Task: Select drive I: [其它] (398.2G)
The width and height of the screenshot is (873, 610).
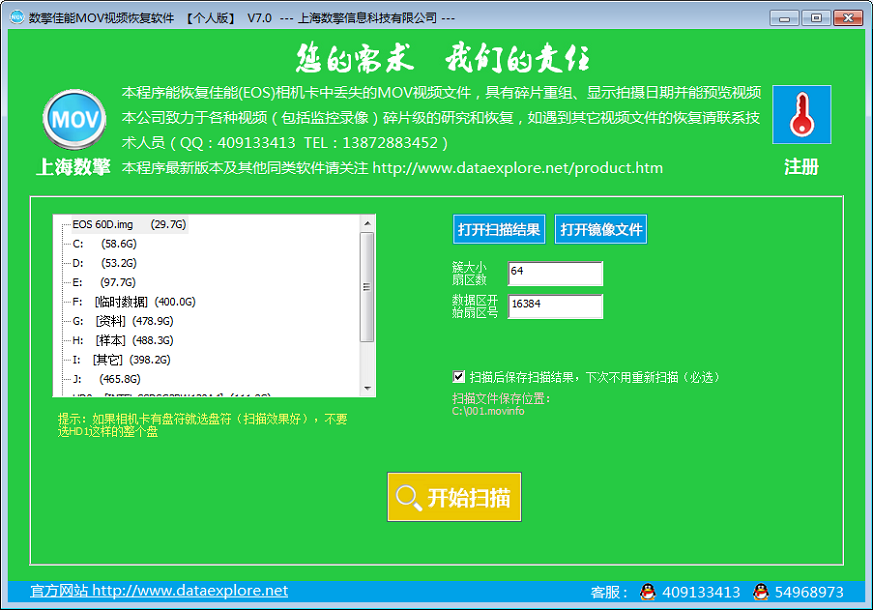Action: tap(121, 360)
